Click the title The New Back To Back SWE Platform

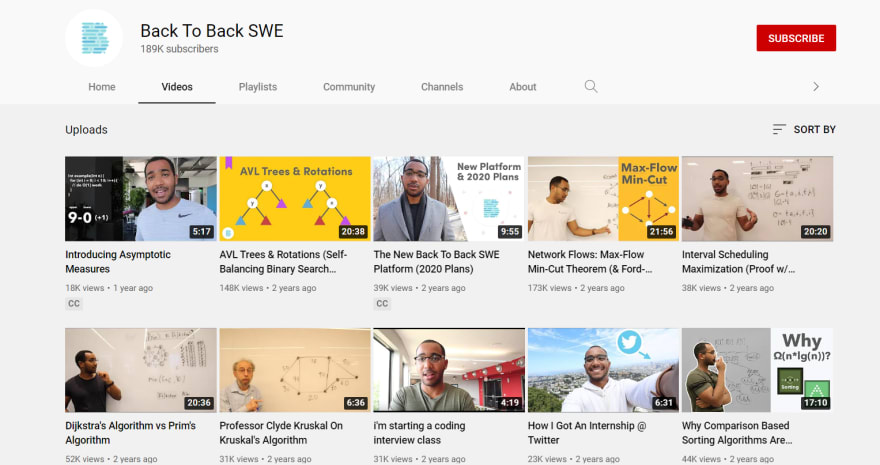click(437, 261)
